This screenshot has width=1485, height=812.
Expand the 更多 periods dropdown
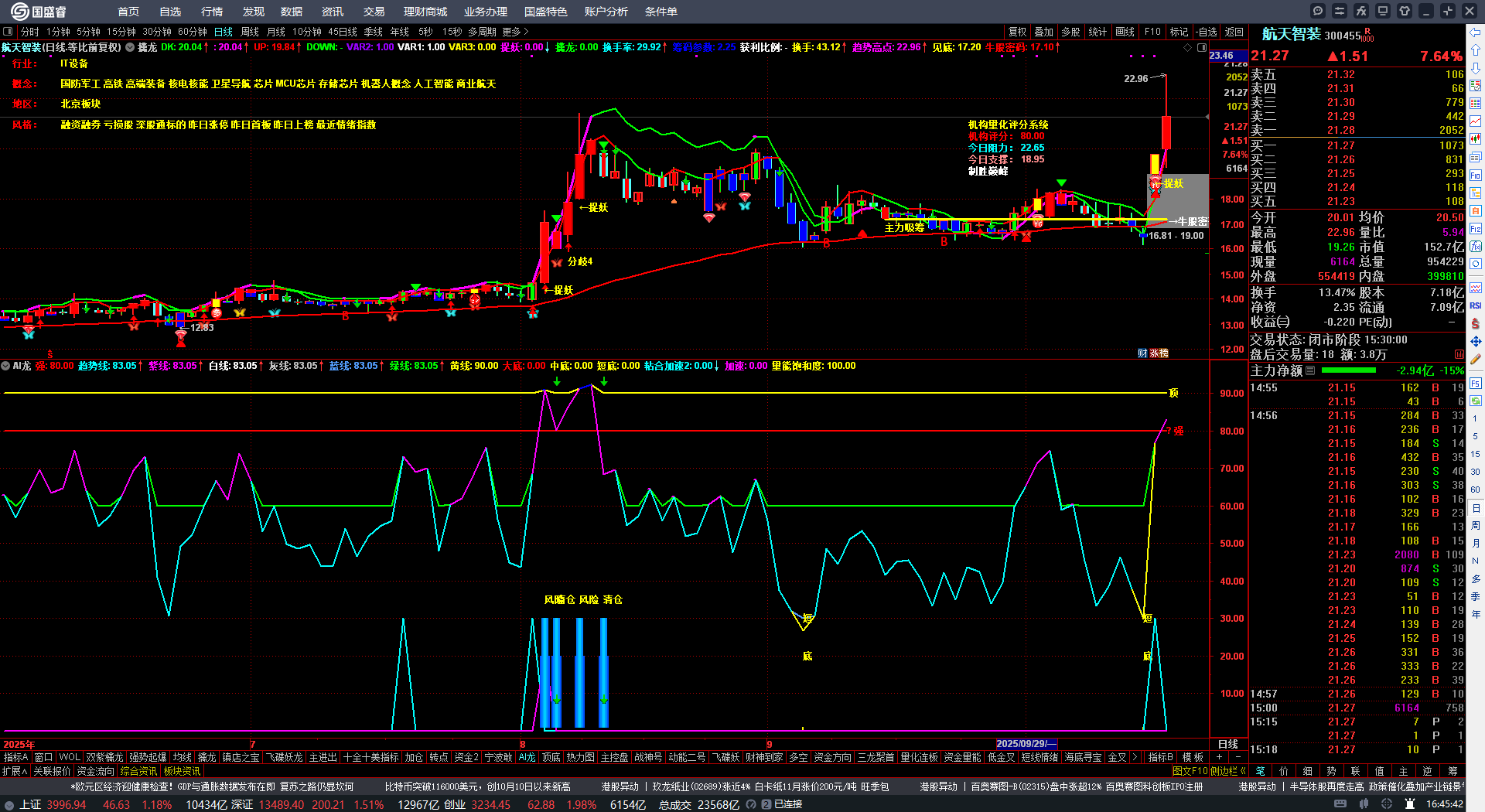(515, 32)
